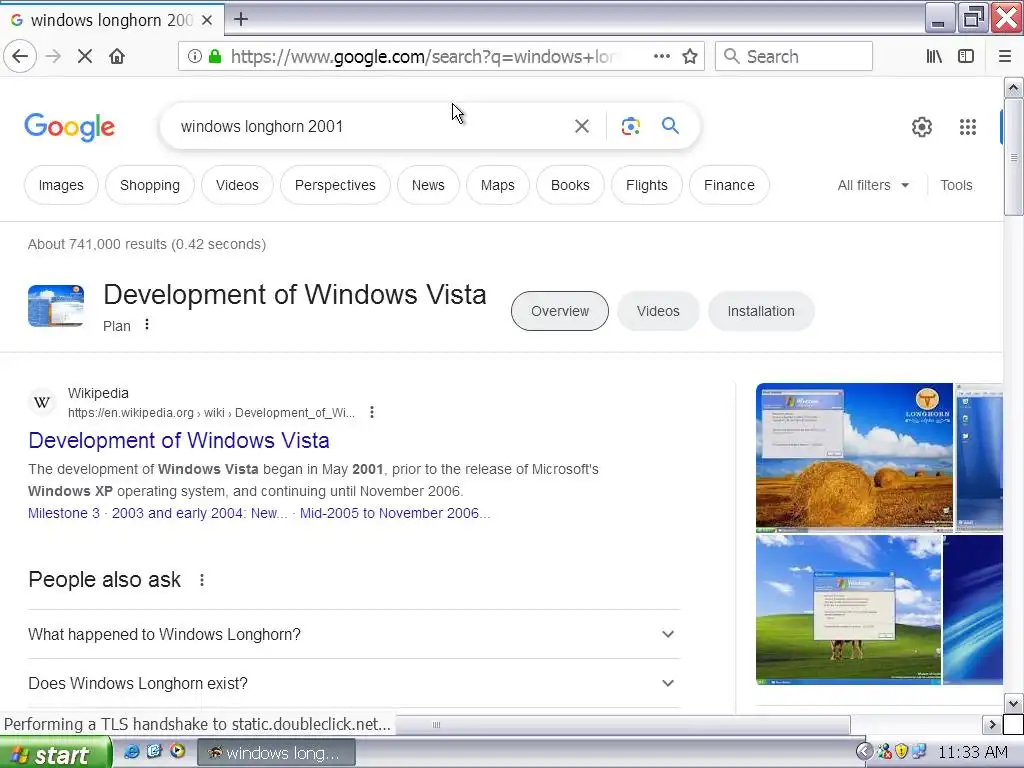Viewport: 1024px width, 768px height.
Task: Click the browser forward arrow
Action: pyautogui.click(x=53, y=56)
